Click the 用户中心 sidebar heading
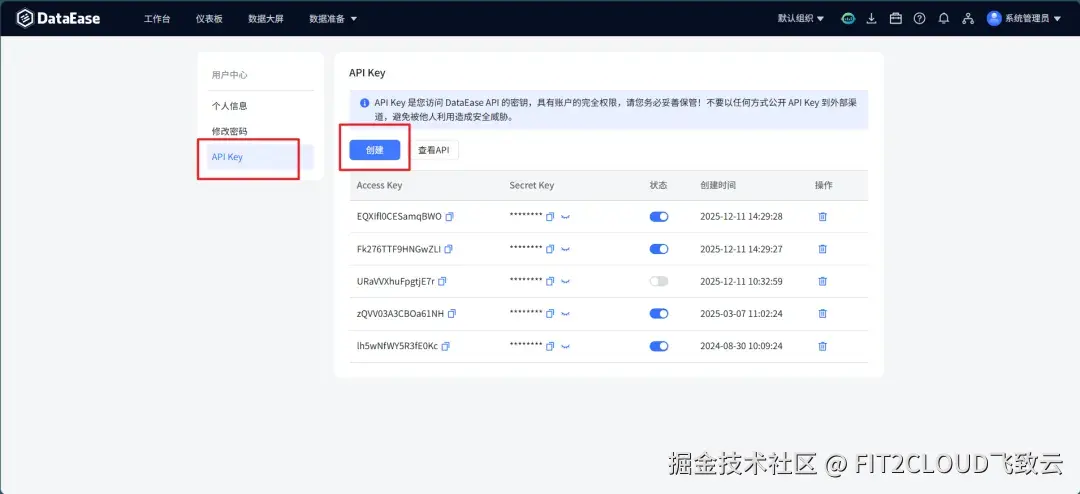This screenshot has width=1080, height=494. (x=229, y=74)
